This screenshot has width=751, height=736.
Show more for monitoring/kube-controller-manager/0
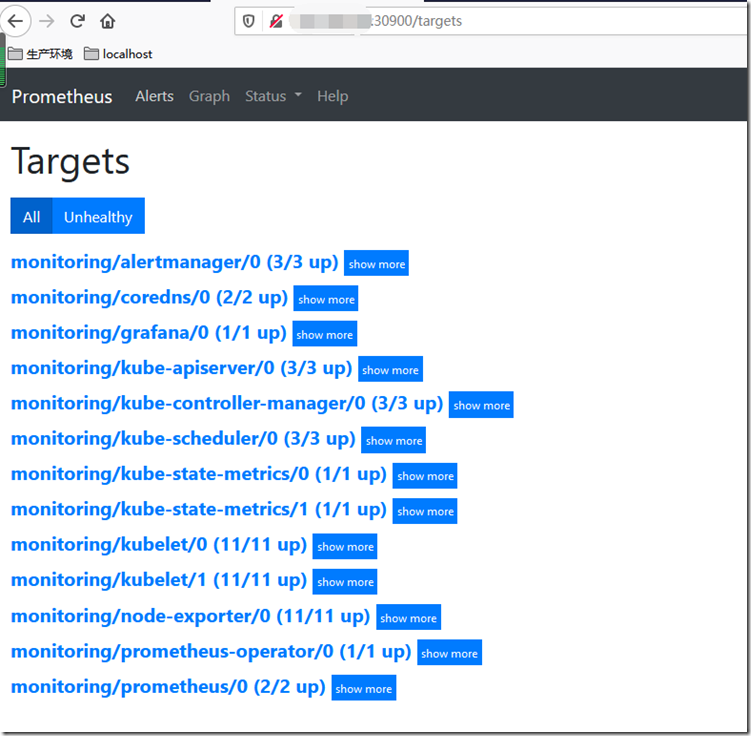pyautogui.click(x=481, y=405)
